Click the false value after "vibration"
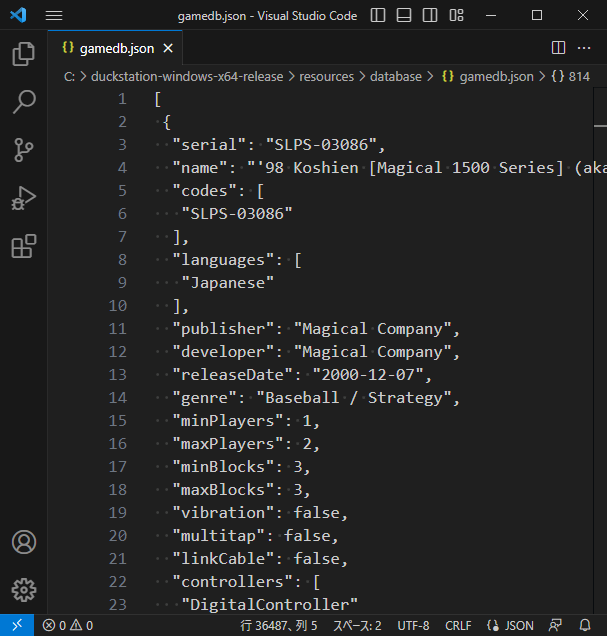607x636 pixels. pos(316,513)
